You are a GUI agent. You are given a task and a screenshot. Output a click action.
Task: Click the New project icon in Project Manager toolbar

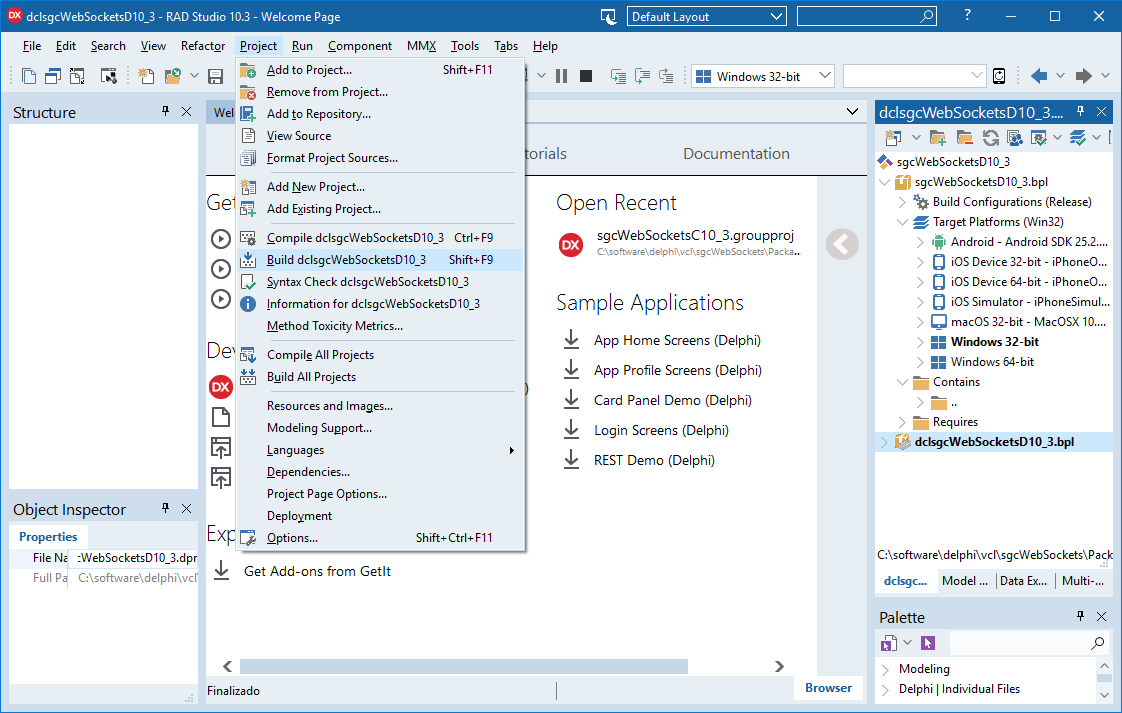(893, 137)
